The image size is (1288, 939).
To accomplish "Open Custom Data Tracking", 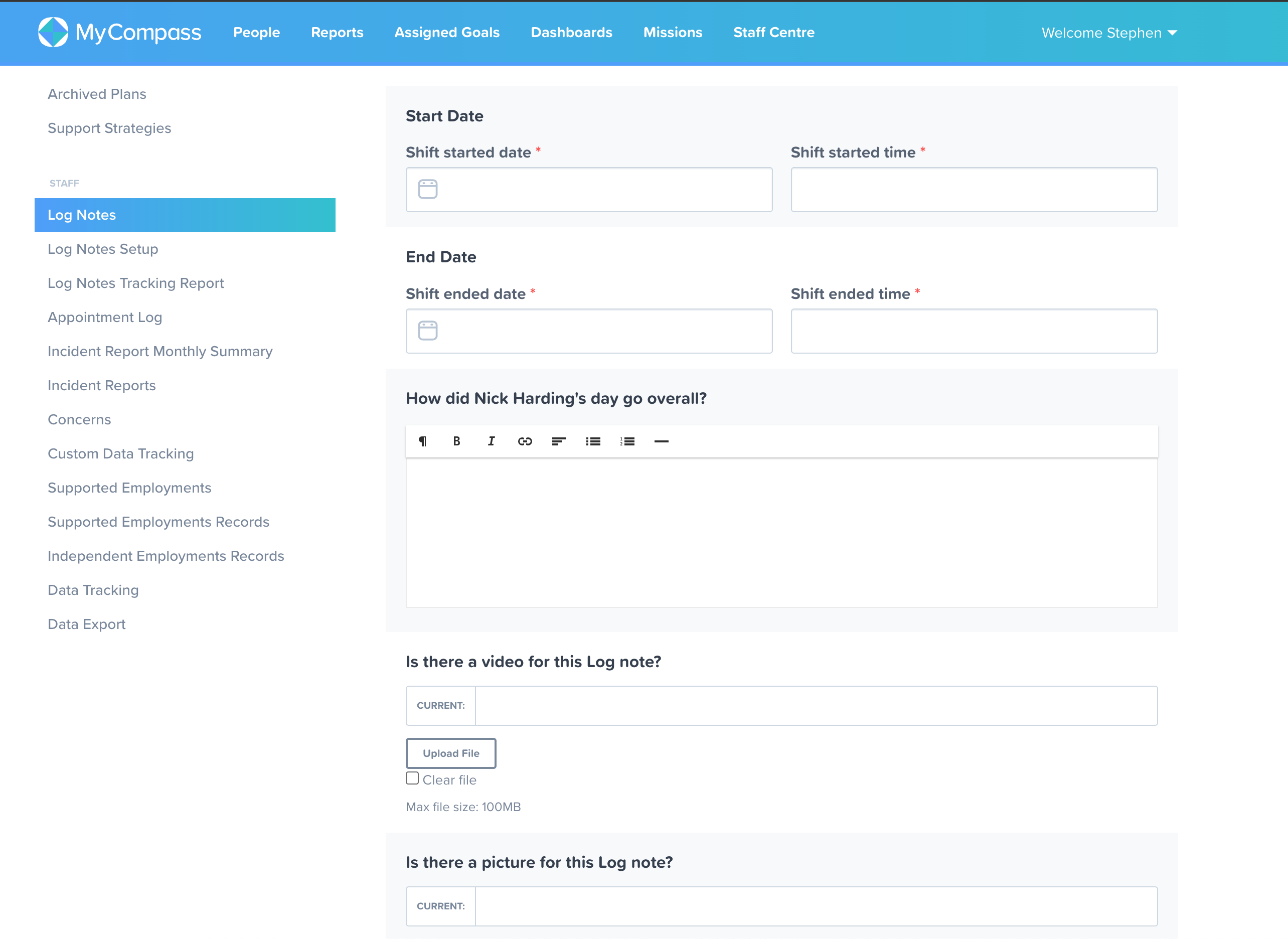I will click(120, 453).
